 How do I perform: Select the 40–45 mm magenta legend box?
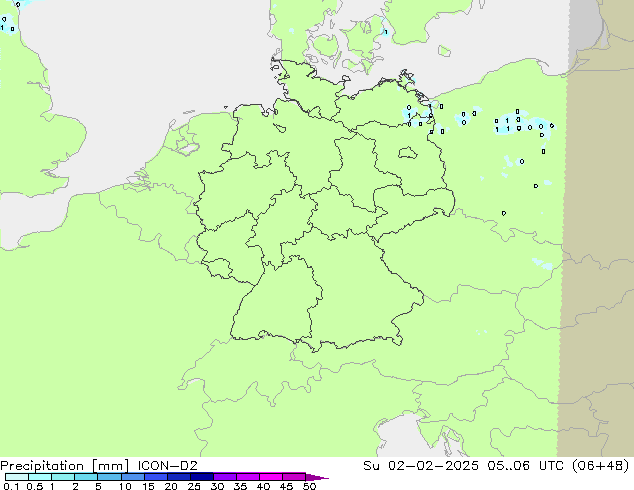(x=271, y=477)
